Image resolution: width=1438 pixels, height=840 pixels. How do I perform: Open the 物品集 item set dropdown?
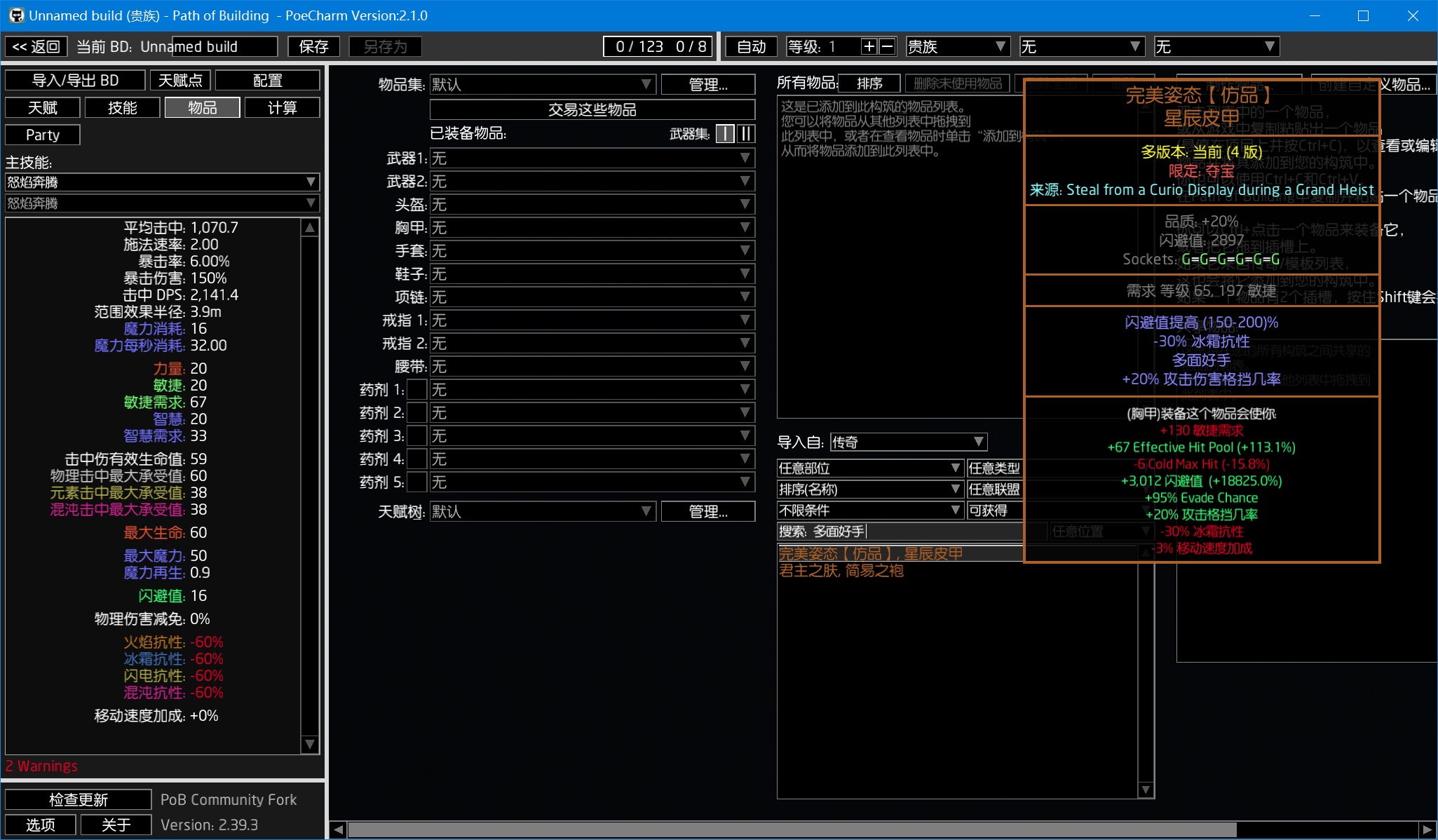point(543,84)
